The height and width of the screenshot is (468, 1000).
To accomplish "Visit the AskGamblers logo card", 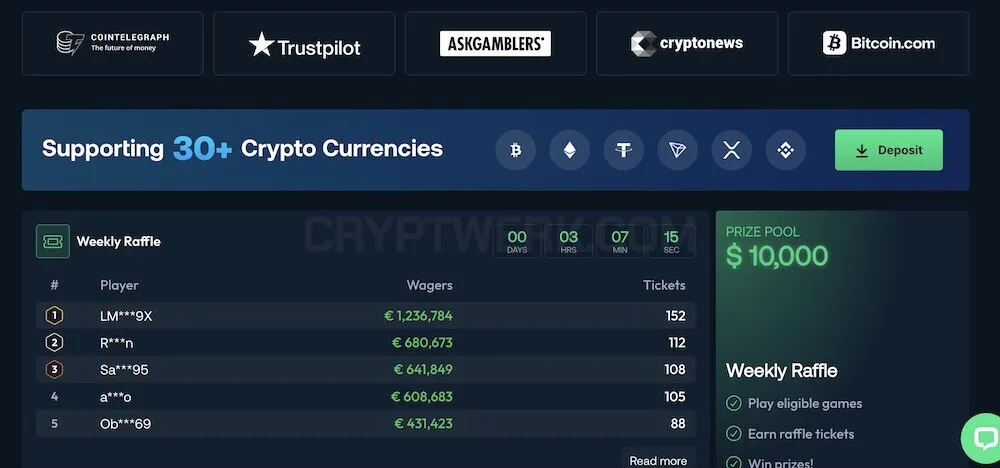I will click(496, 43).
